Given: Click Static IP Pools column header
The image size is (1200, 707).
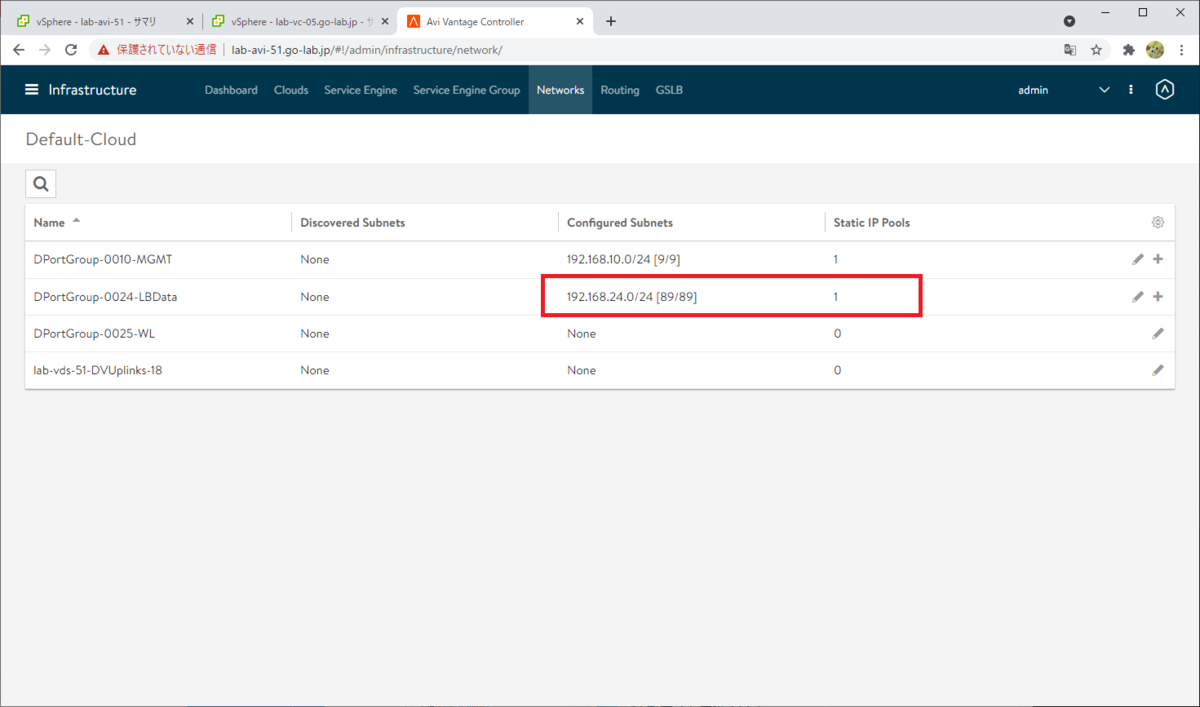Looking at the screenshot, I should [871, 222].
